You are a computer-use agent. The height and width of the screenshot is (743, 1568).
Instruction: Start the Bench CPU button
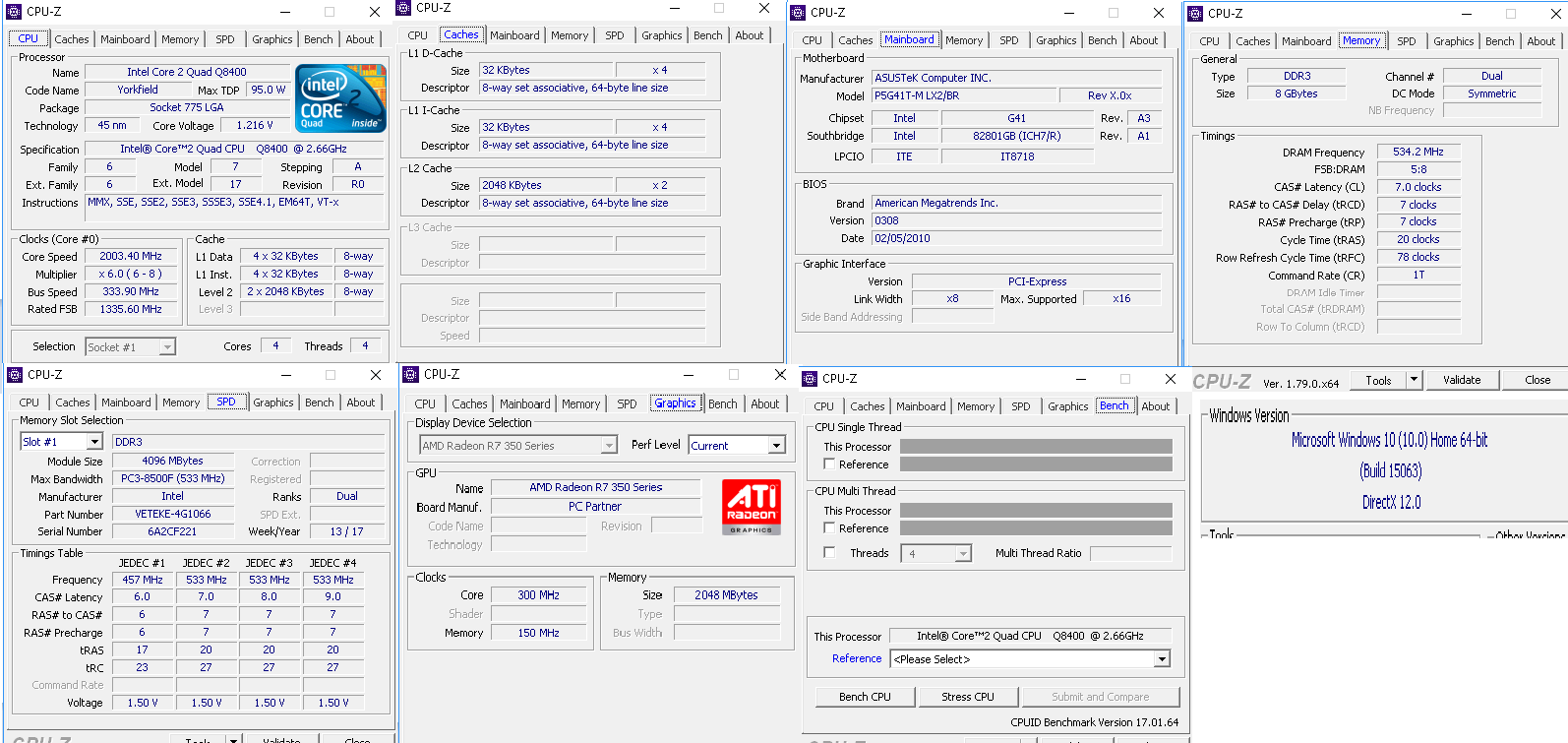coord(866,697)
